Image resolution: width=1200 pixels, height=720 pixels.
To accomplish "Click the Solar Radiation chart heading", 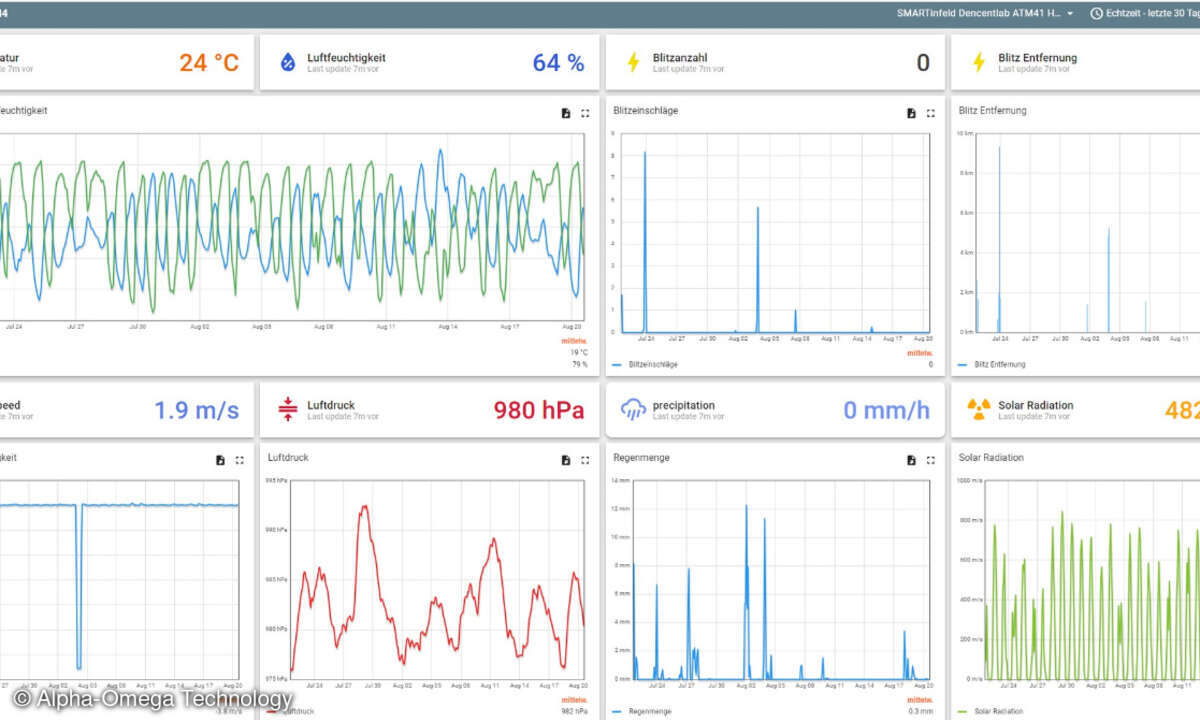I will tap(991, 457).
